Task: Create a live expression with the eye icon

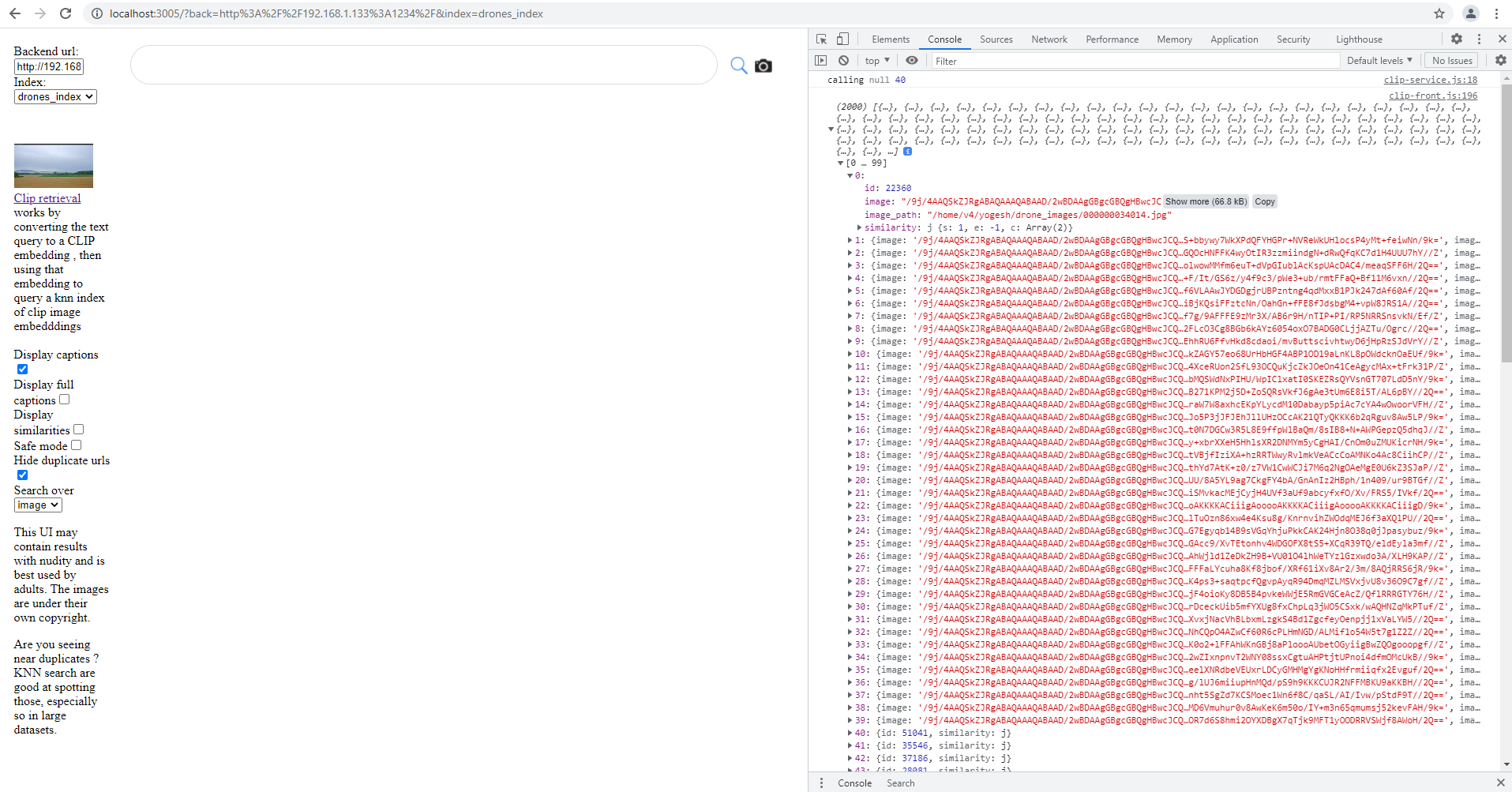Action: pyautogui.click(x=912, y=60)
